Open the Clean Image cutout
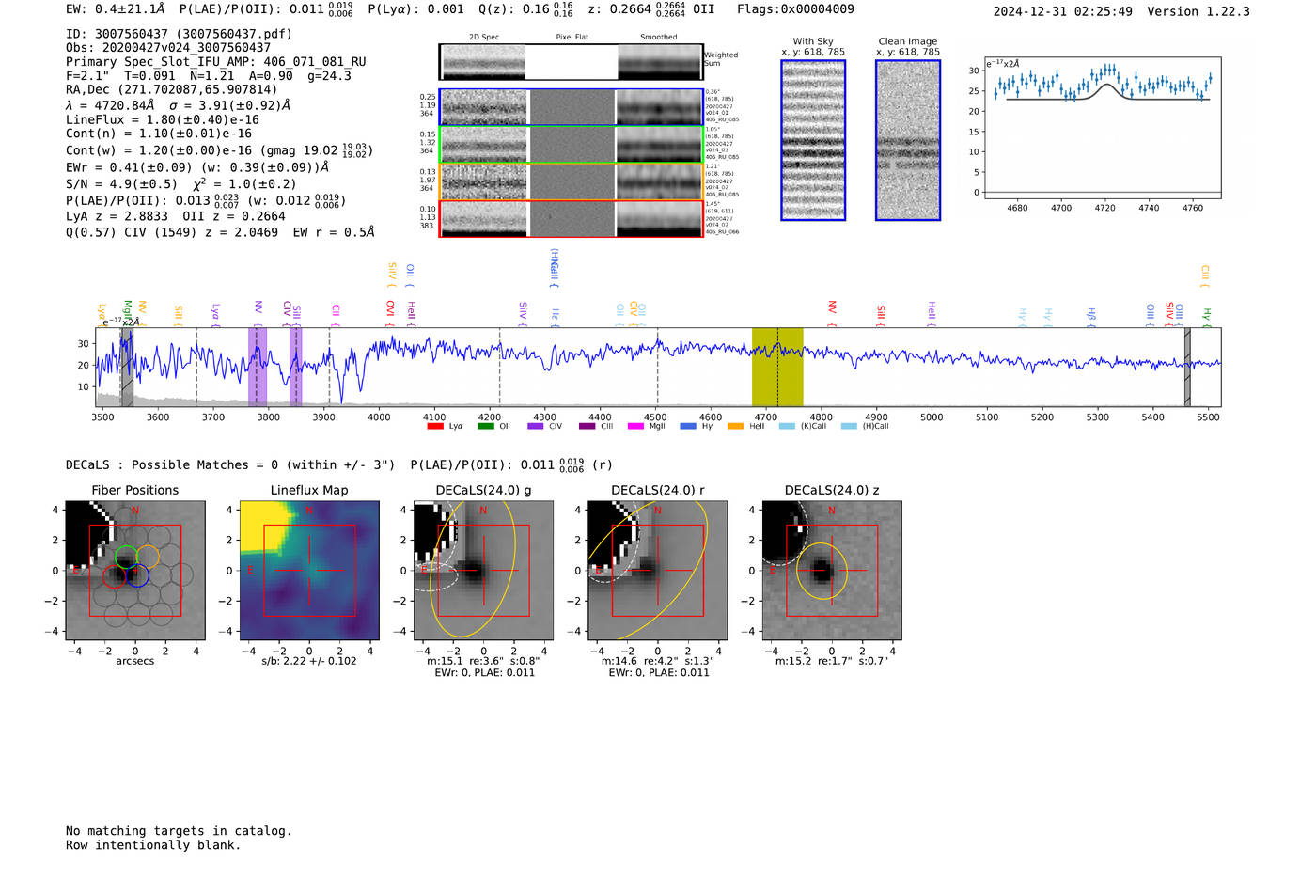1316x896 pixels. (x=908, y=140)
